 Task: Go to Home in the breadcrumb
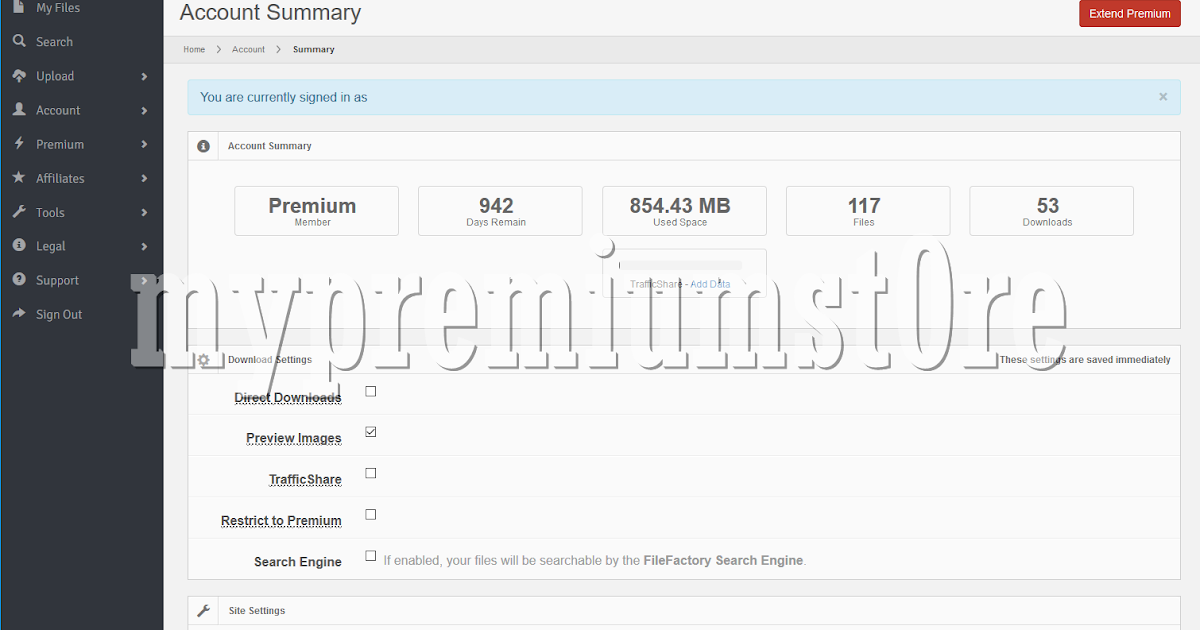pyautogui.click(x=194, y=48)
